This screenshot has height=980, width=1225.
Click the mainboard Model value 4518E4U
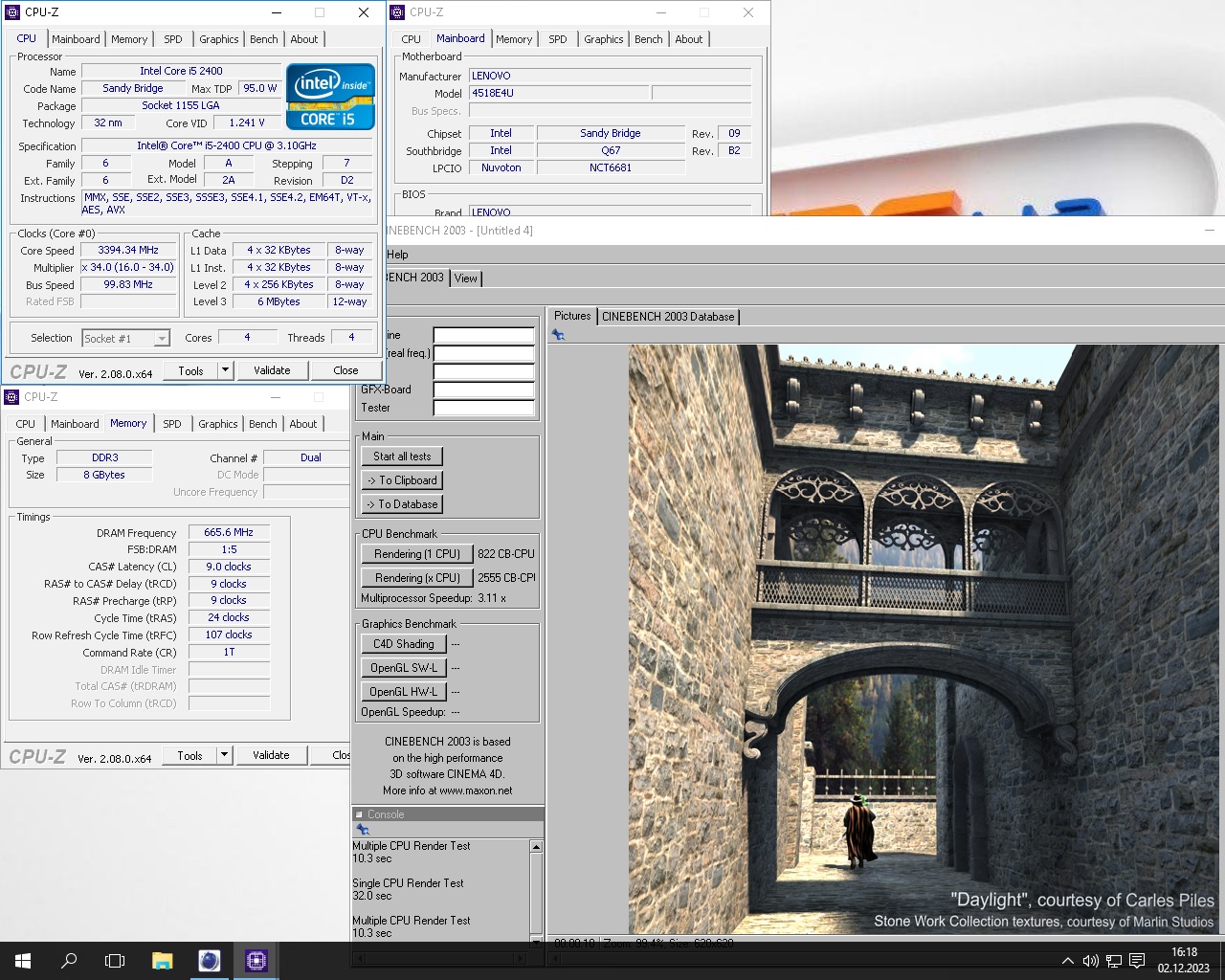558,94
